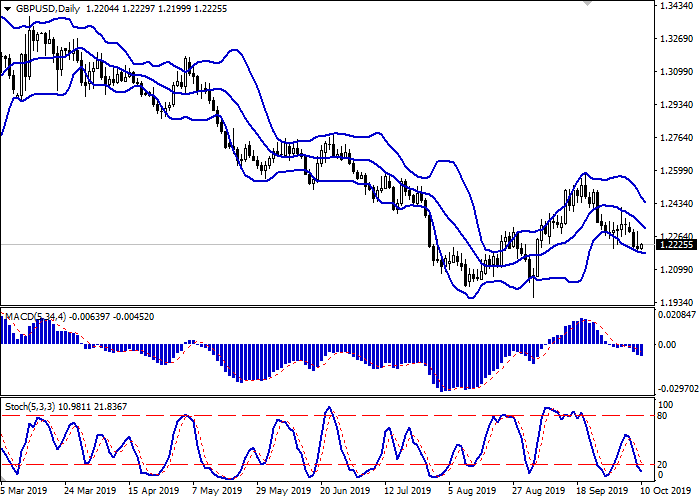Click the 1.29340 price axis label

(677, 105)
